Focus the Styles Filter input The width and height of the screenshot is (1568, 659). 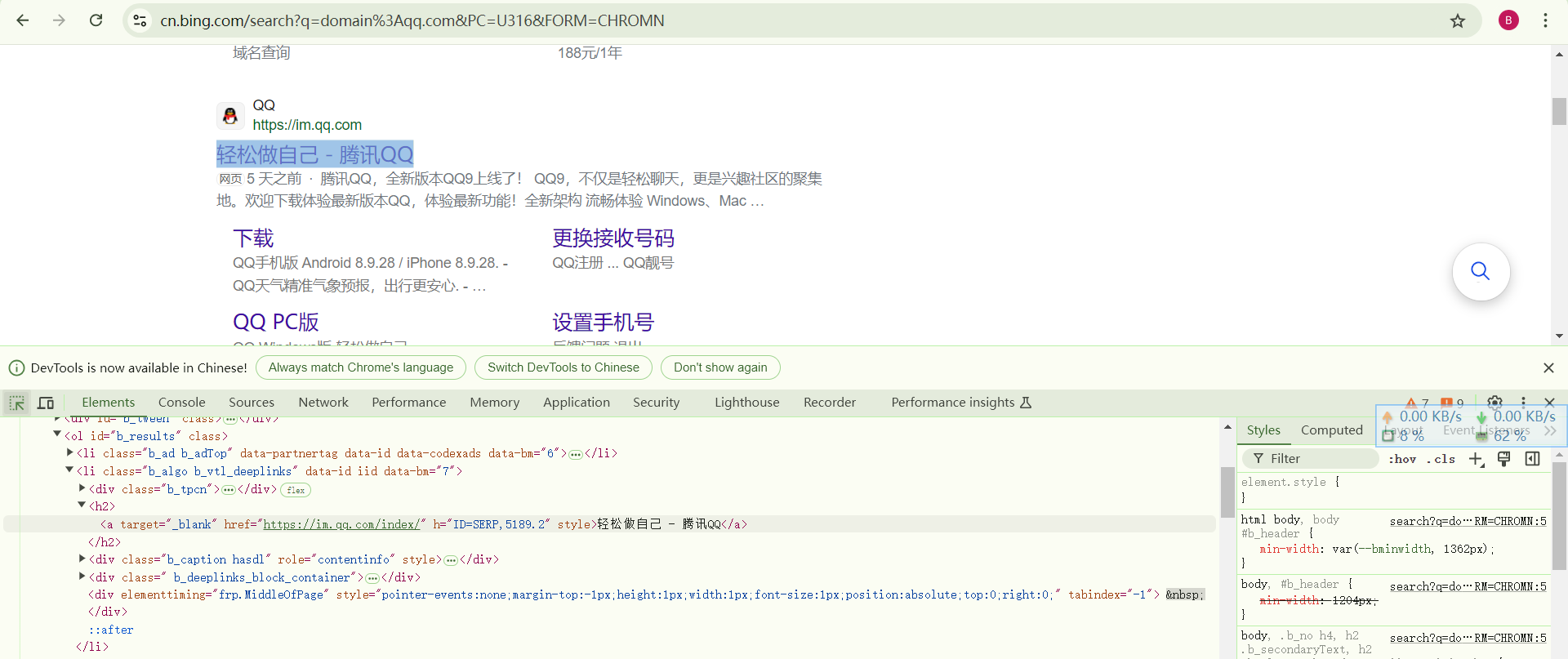click(1312, 459)
